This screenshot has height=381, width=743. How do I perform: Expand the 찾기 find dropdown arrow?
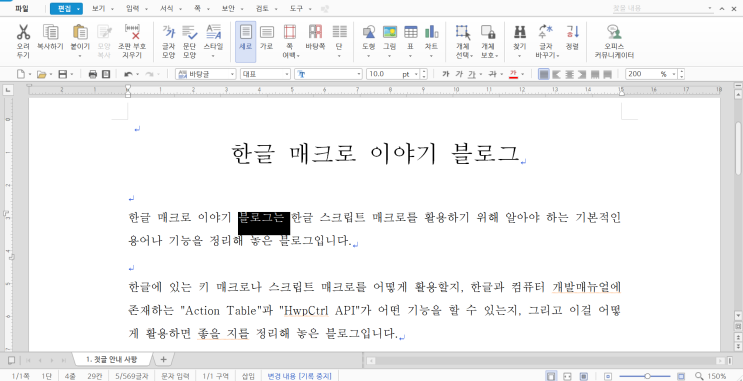pyautogui.click(x=520, y=56)
